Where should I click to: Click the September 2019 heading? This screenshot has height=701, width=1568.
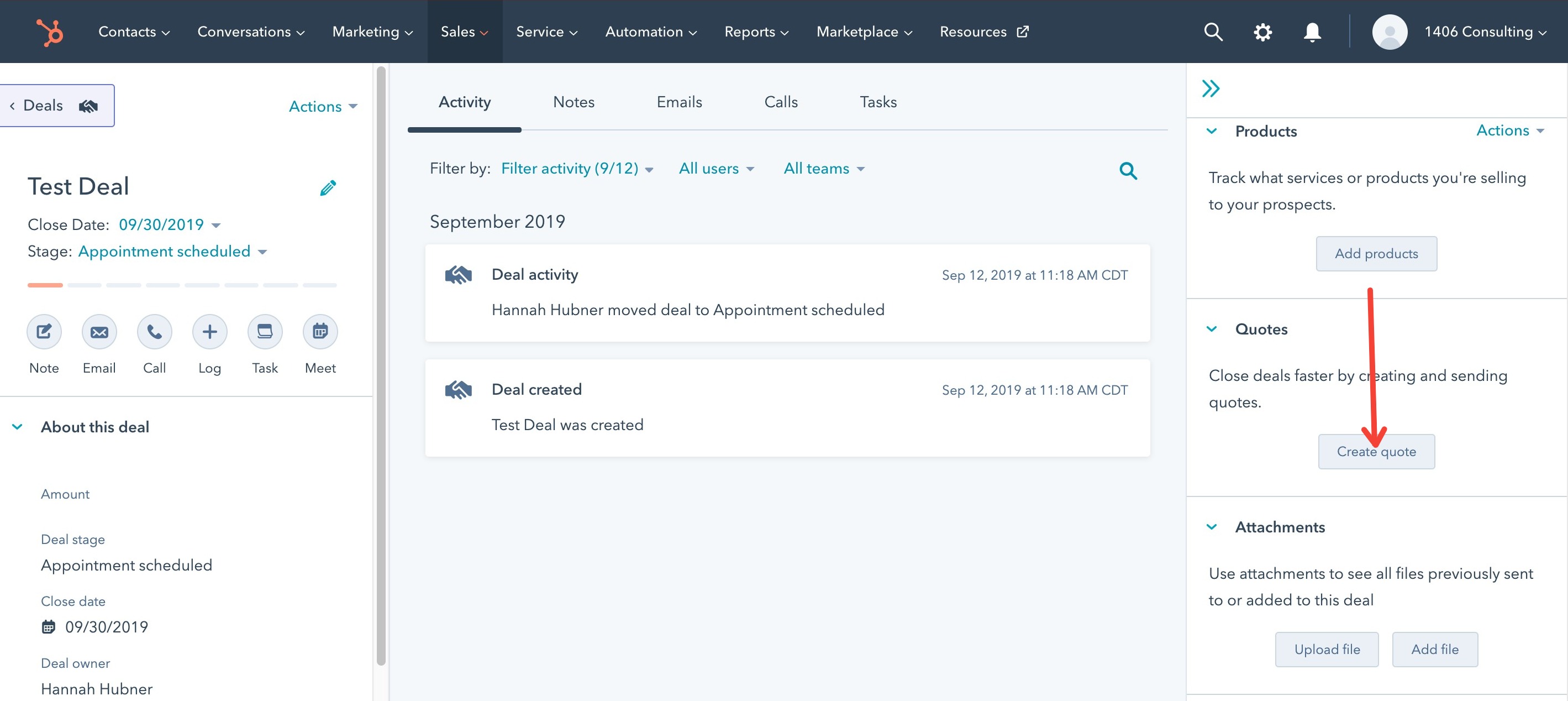(497, 222)
